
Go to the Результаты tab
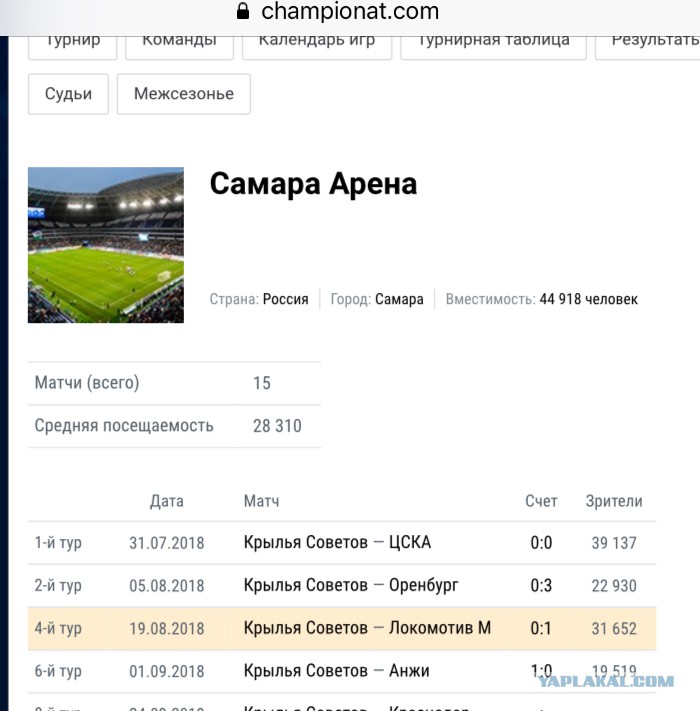[x=648, y=47]
